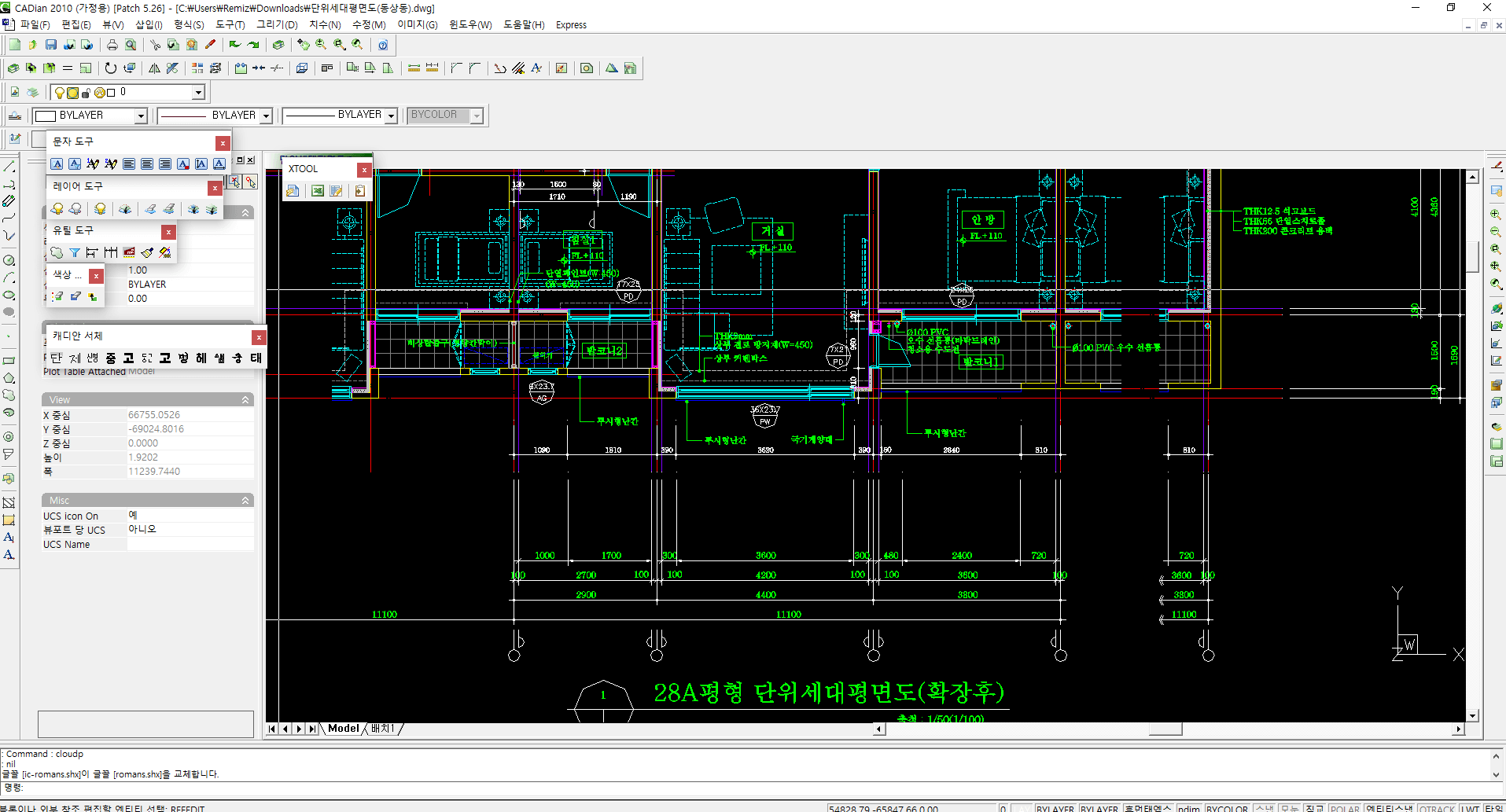This screenshot has width=1506, height=812.
Task: Switch to the Model tab
Action: [344, 729]
